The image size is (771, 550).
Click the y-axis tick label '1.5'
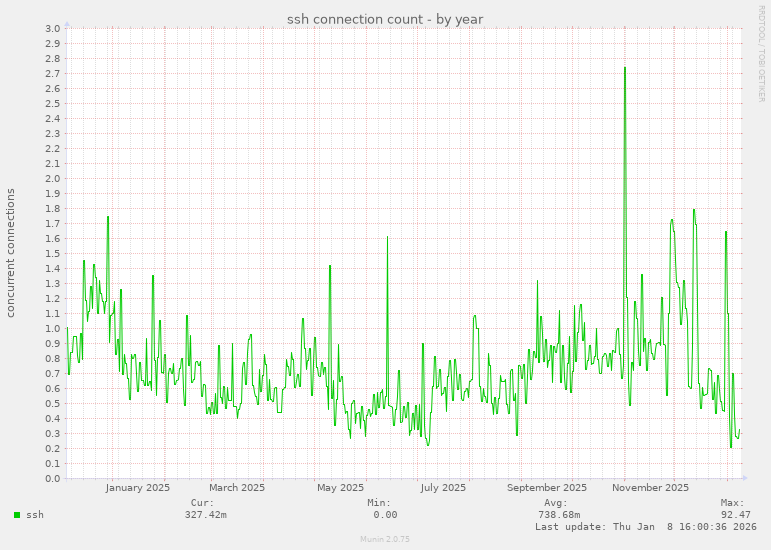(53, 254)
